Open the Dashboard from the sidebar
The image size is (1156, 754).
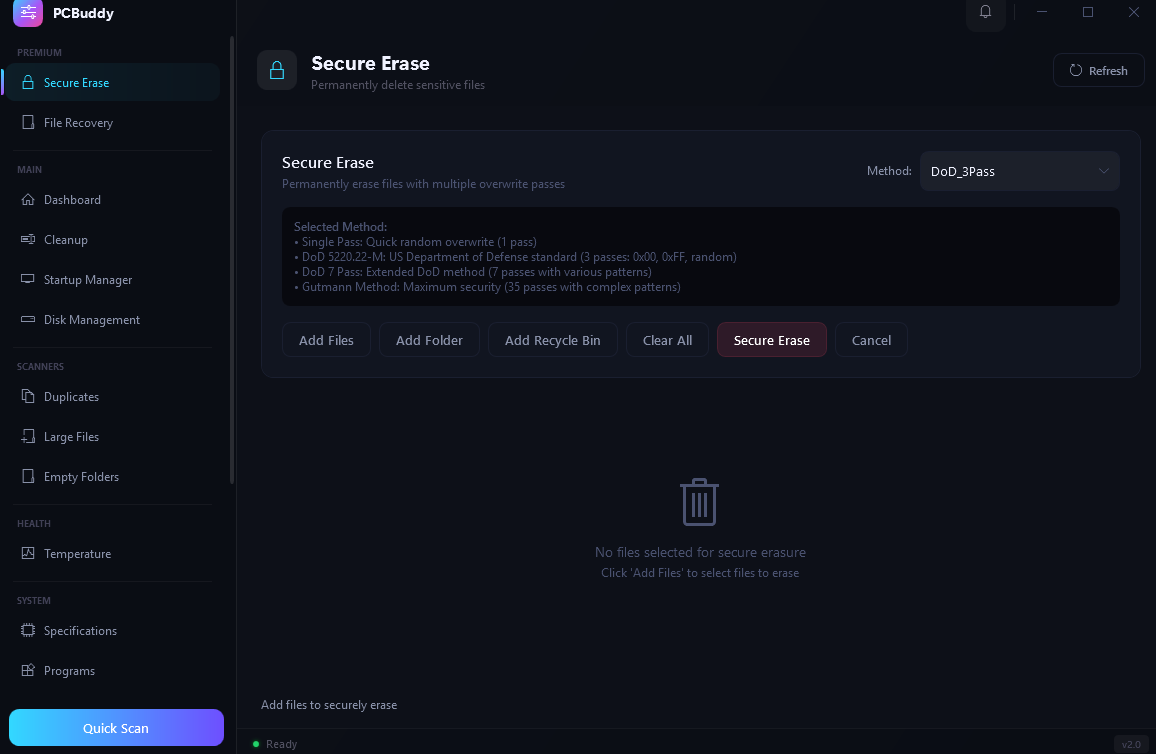[x=72, y=200]
